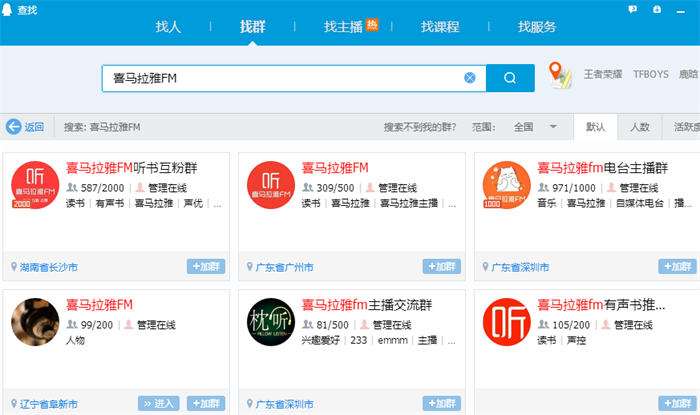Clear the search box text
This screenshot has width=700, height=415.
click(470, 78)
